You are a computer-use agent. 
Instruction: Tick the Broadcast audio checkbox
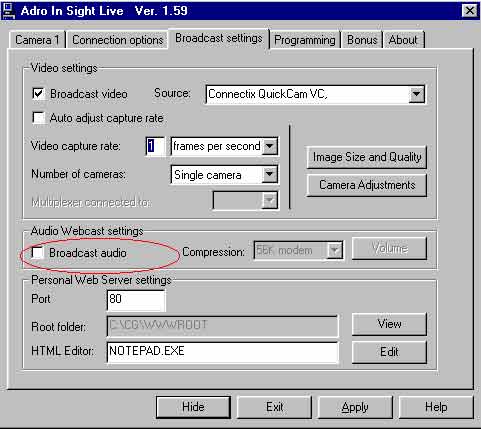click(37, 252)
